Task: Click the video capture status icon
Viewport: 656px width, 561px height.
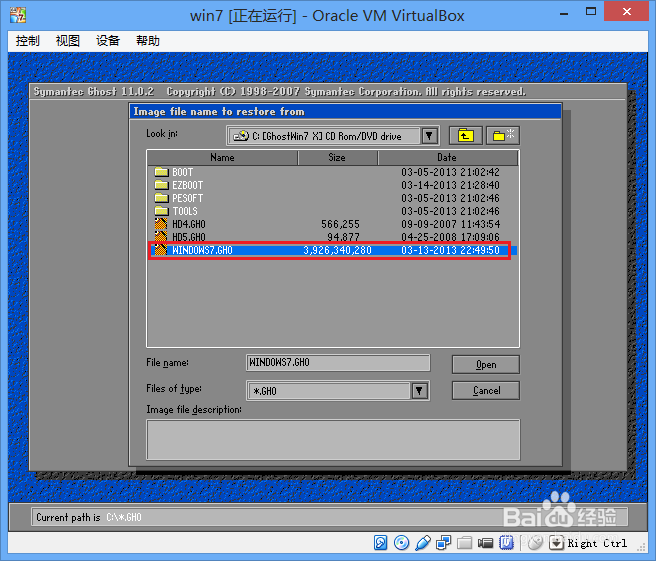Action: [485, 543]
